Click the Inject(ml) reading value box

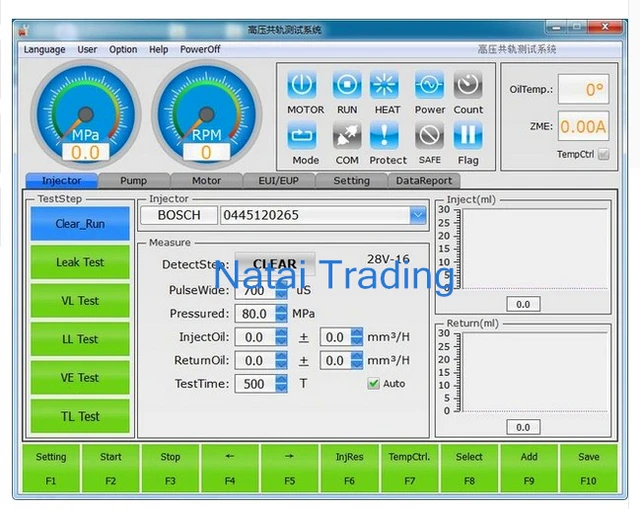[x=523, y=304]
